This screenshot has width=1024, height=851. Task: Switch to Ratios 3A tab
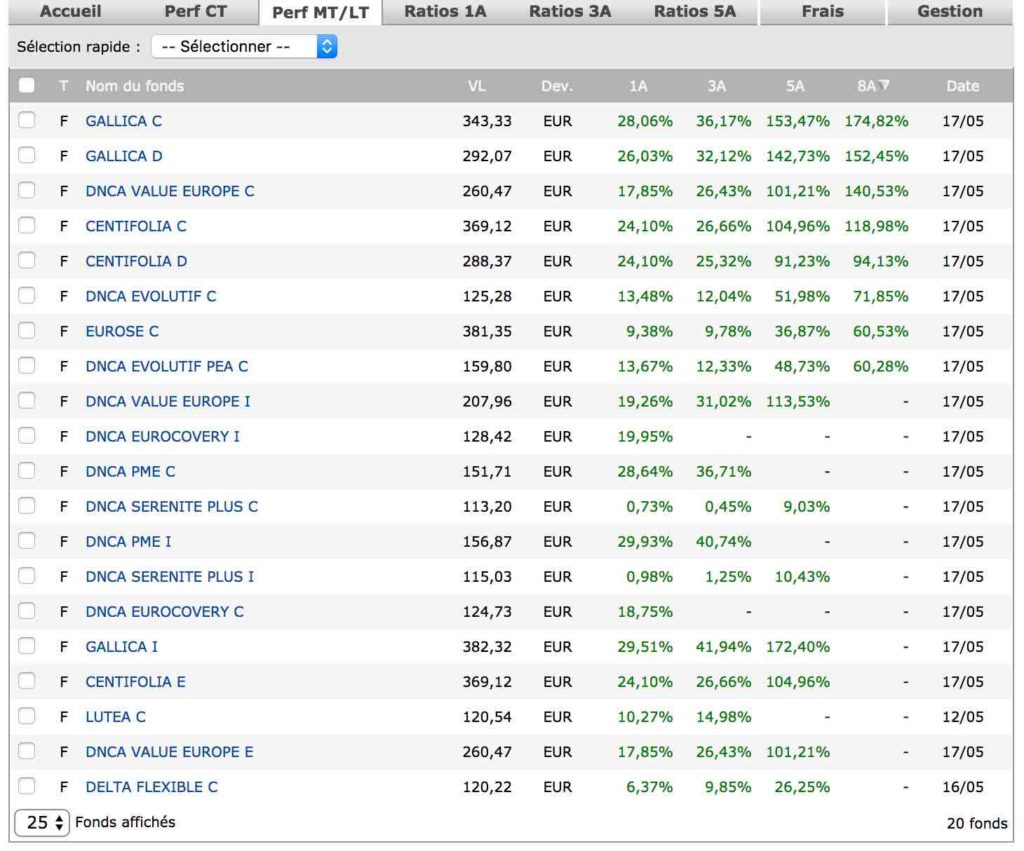(x=569, y=12)
